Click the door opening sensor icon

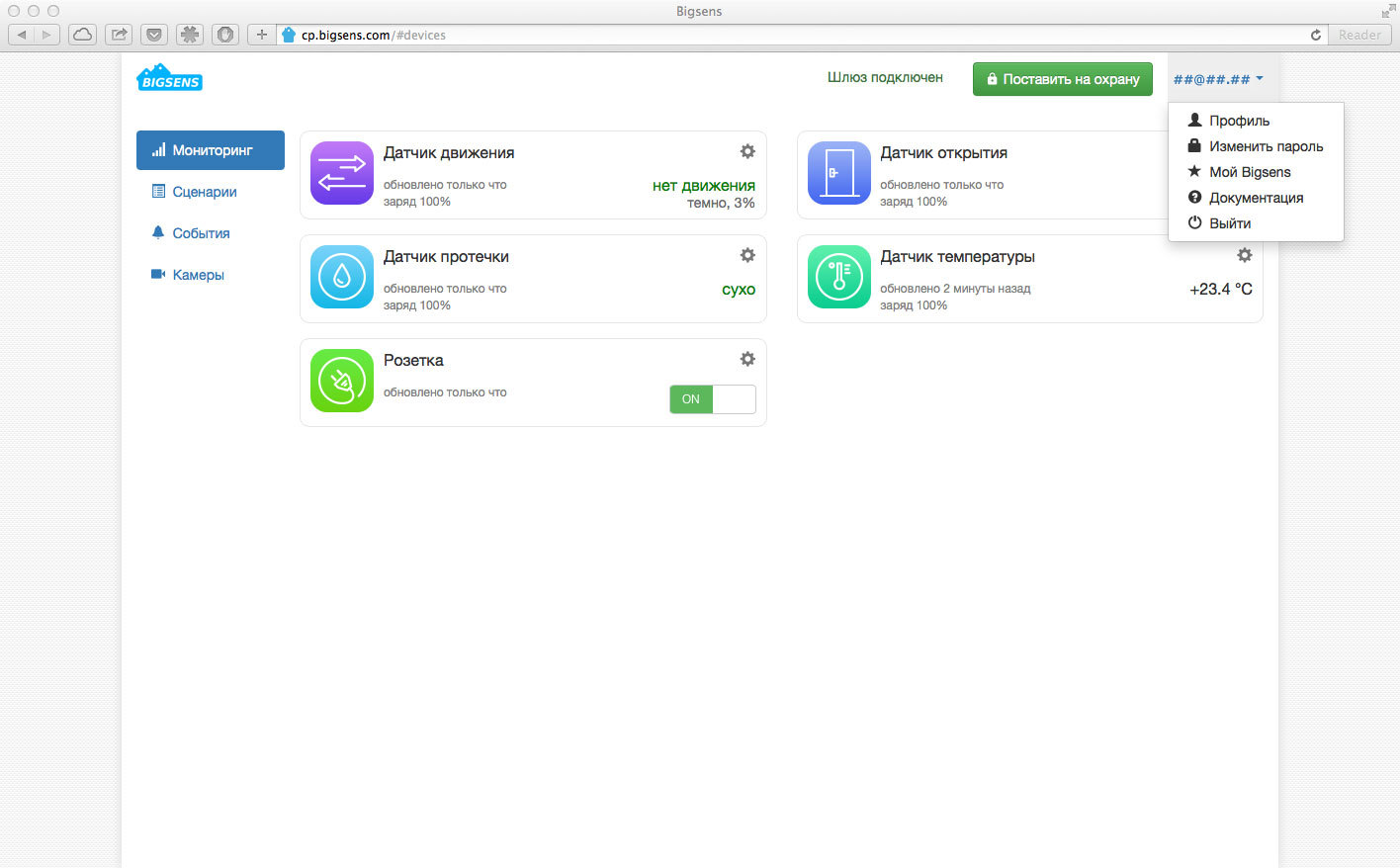click(x=839, y=173)
